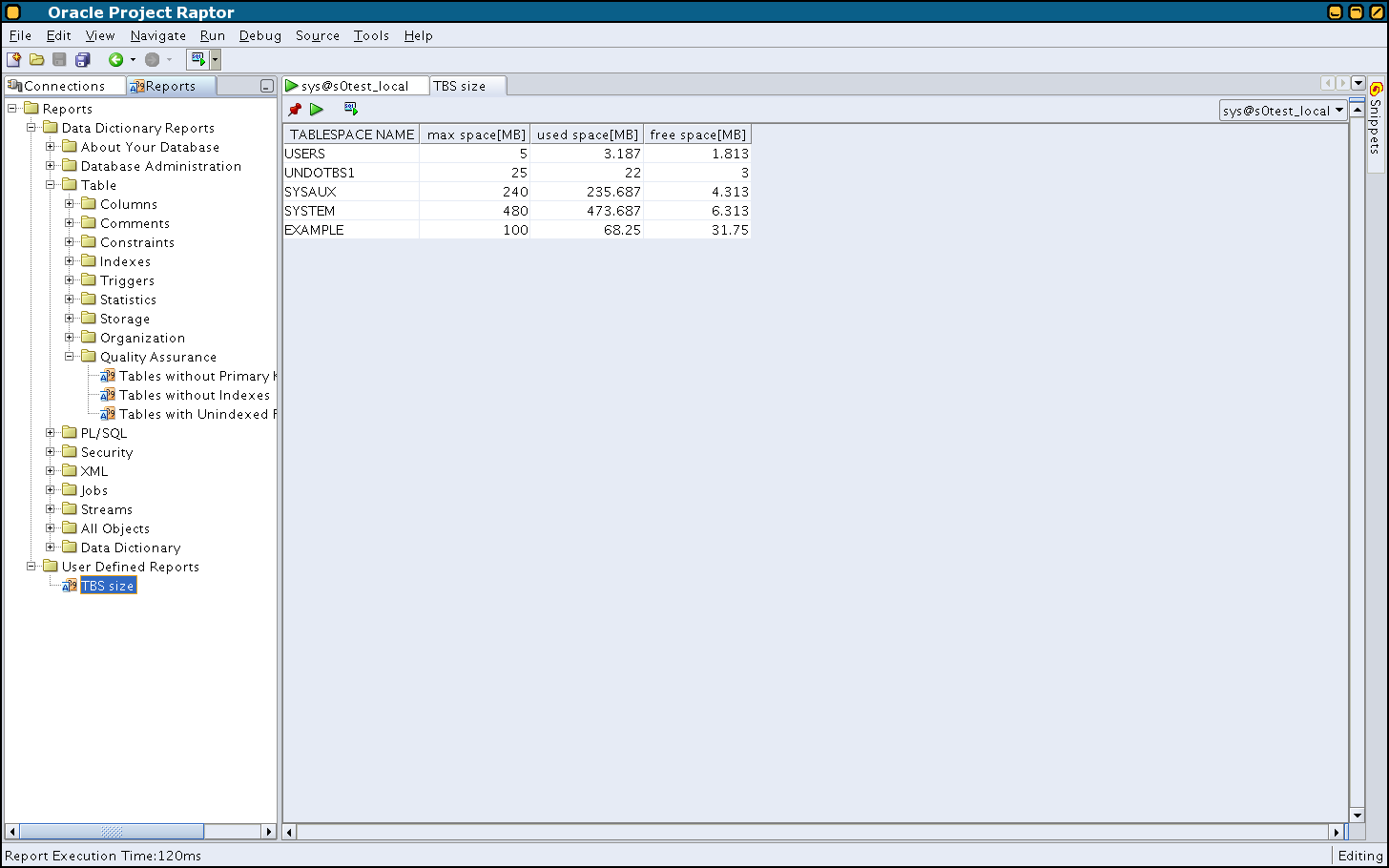Open the Edit menu
This screenshot has height=868, width=1389.
[x=59, y=35]
